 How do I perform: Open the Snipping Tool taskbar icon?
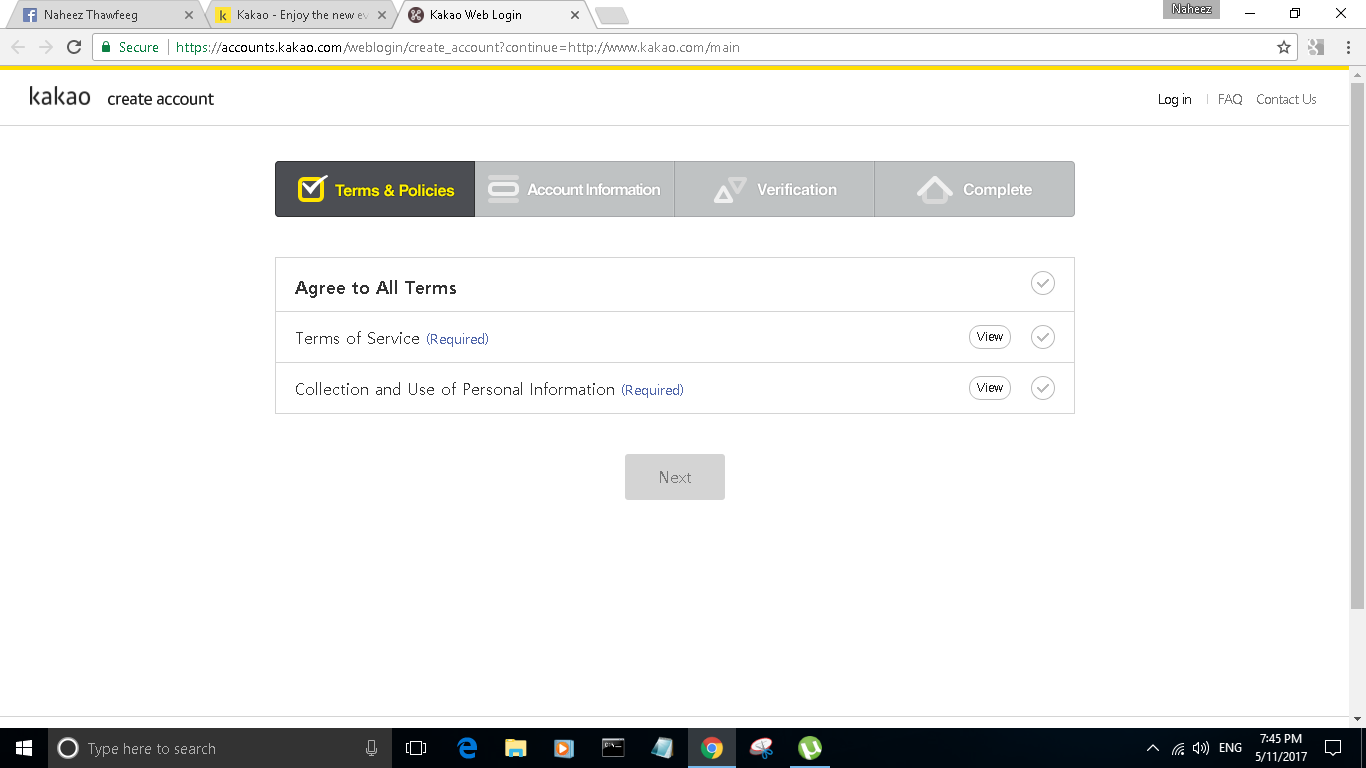(x=761, y=748)
